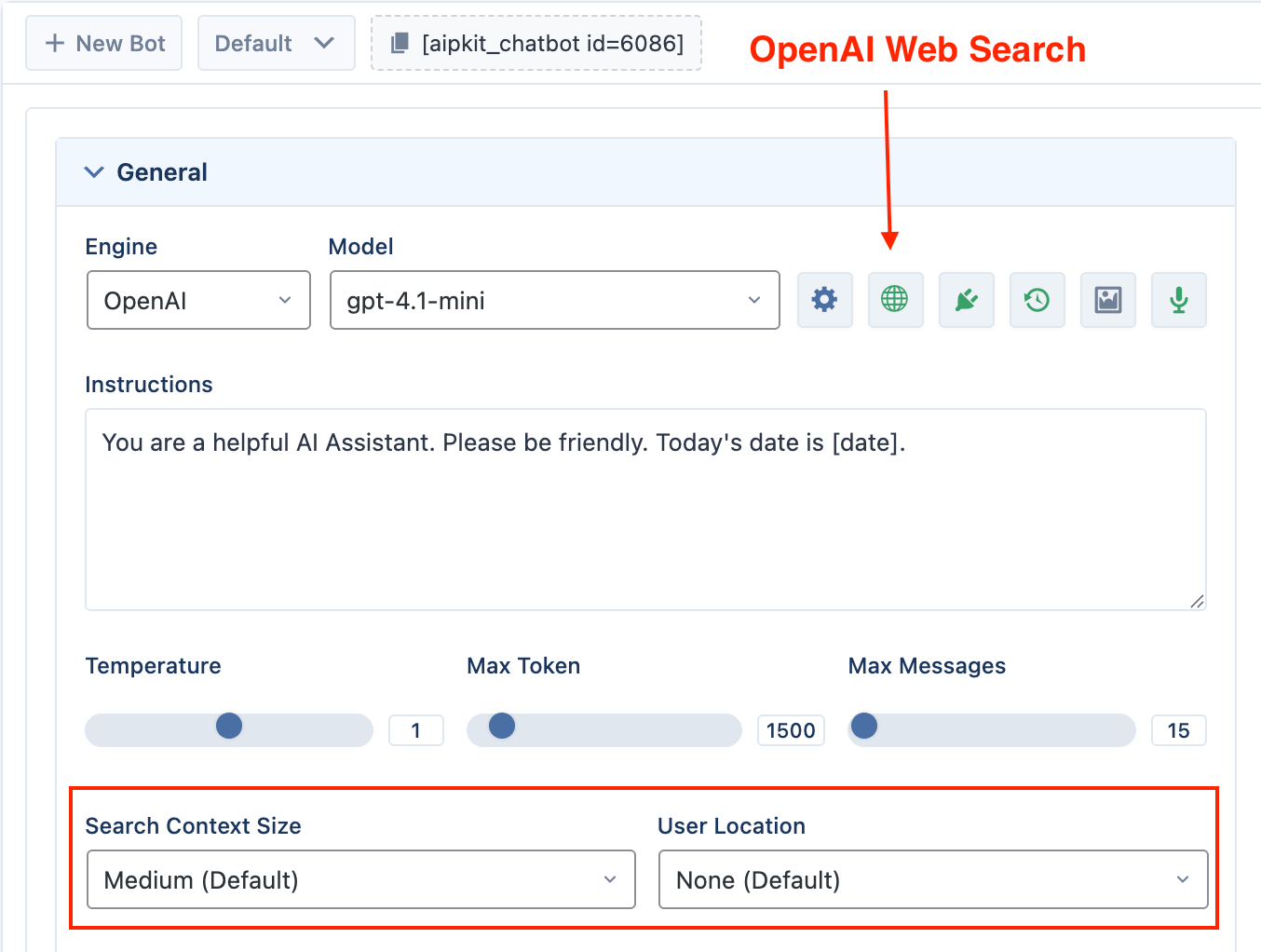Click the image picture icon button
The width and height of the screenshot is (1261, 952).
tap(1108, 300)
